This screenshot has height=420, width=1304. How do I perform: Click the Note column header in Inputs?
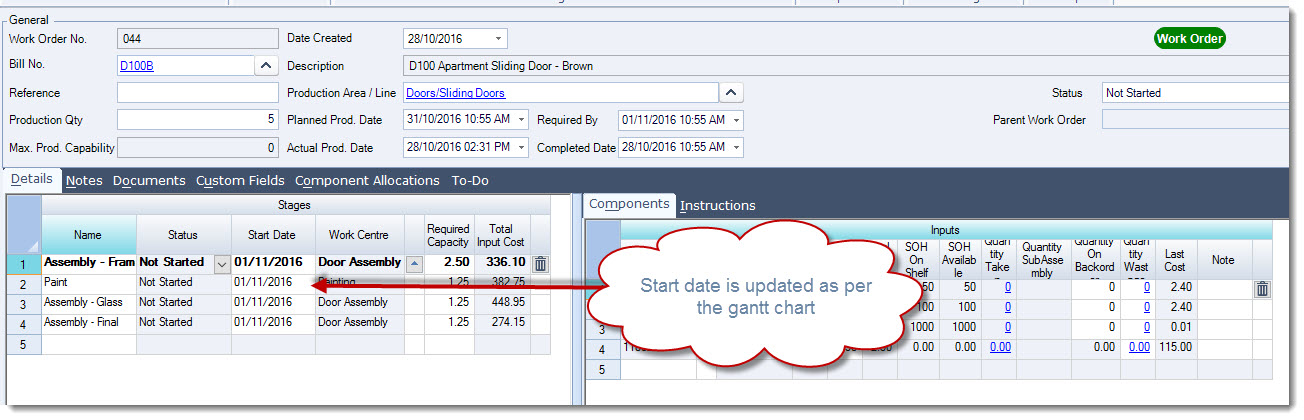pyautogui.click(x=1224, y=260)
